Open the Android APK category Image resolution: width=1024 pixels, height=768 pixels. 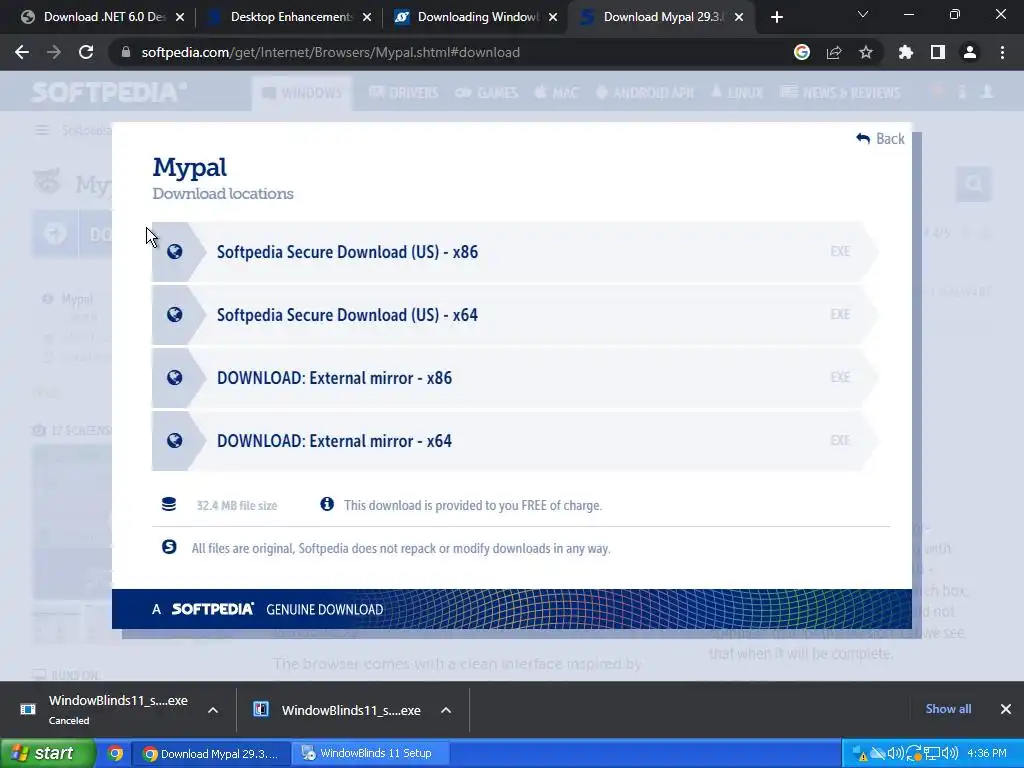tap(645, 93)
